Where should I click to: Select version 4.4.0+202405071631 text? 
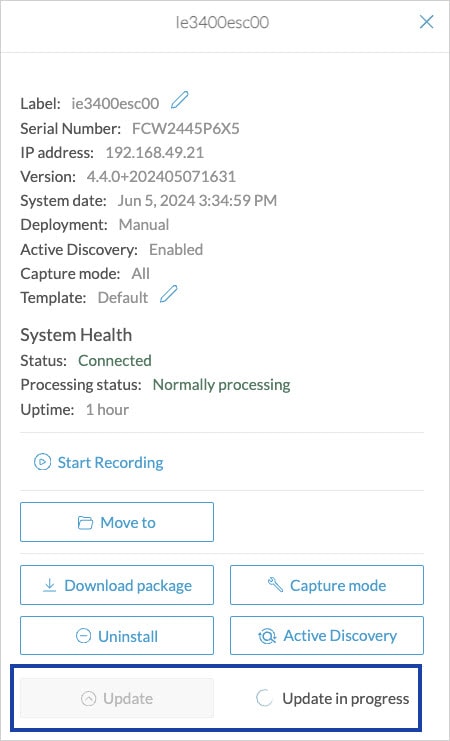[161, 177]
